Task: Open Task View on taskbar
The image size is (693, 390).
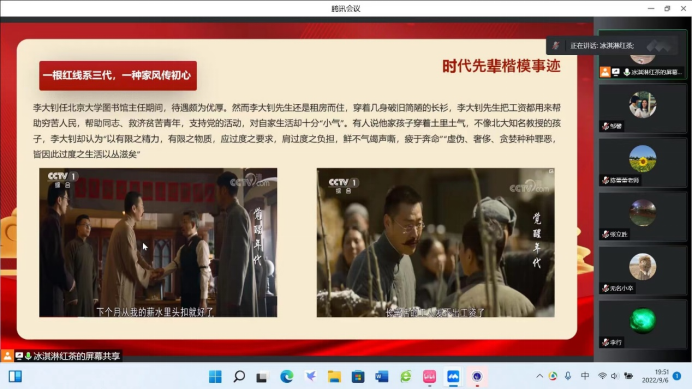Action: (x=263, y=377)
